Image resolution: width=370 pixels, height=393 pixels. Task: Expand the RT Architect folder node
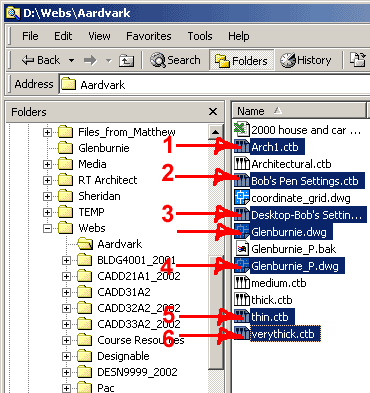(x=47, y=180)
